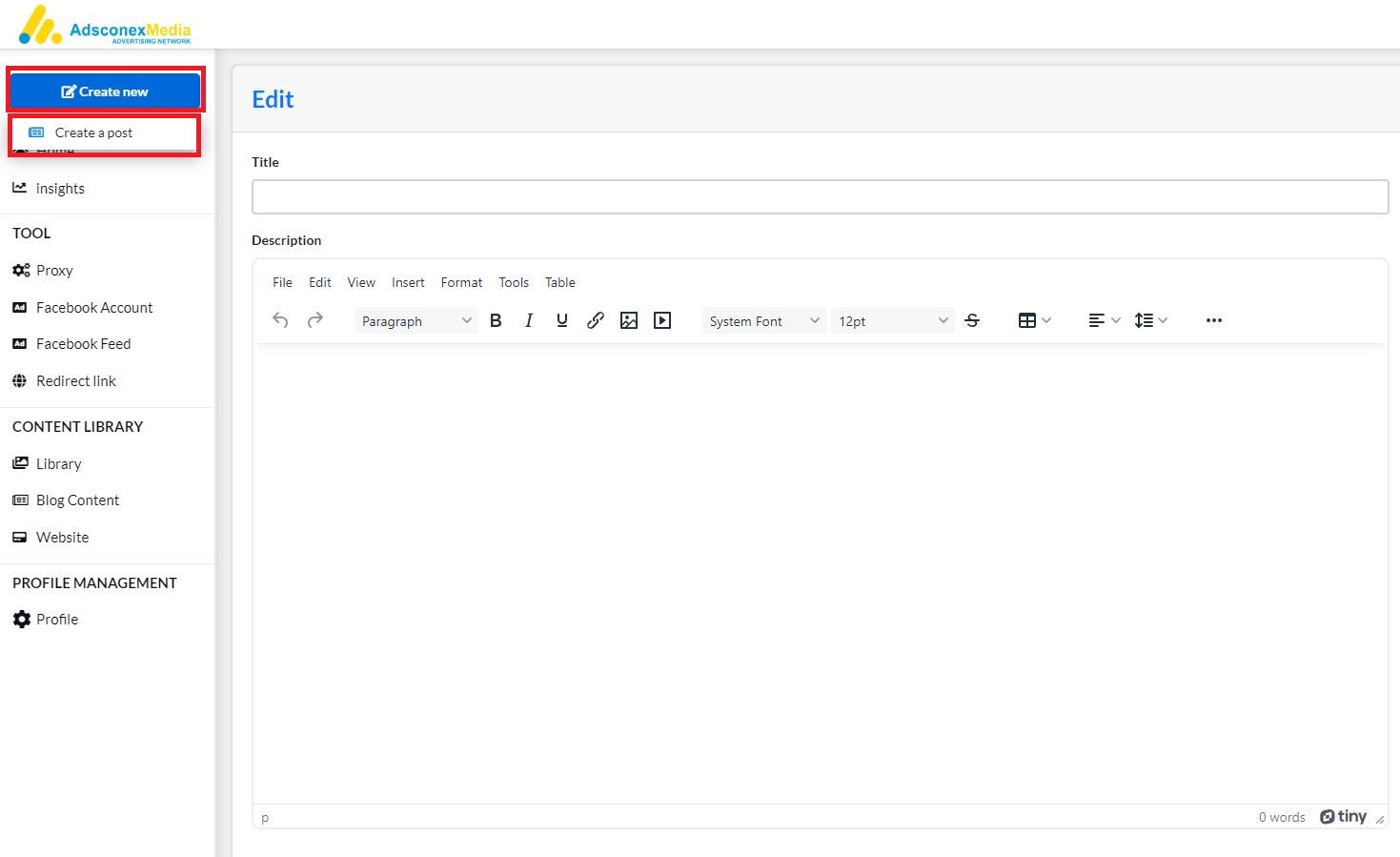Open the Insert menu in editor
Viewport: 1400px width, 857px height.
click(408, 282)
